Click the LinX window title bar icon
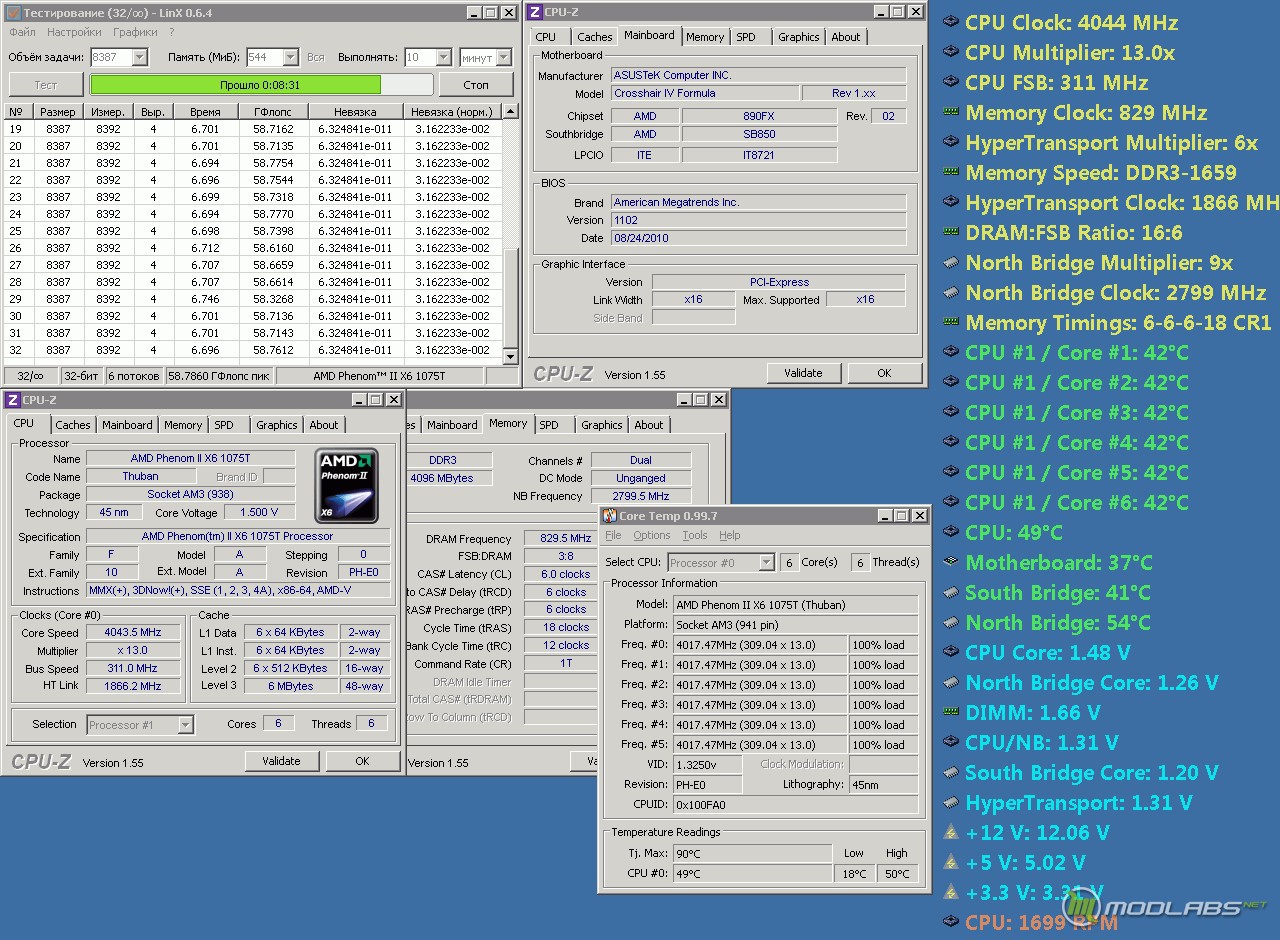The image size is (1280, 940). [x=12, y=12]
